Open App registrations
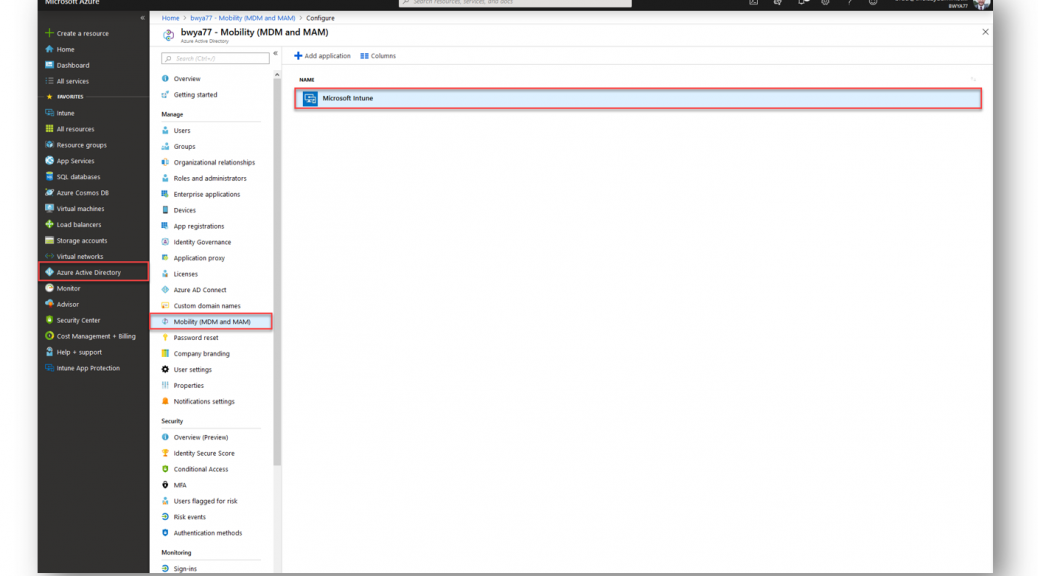Image resolution: width=1038 pixels, height=576 pixels. click(199, 226)
